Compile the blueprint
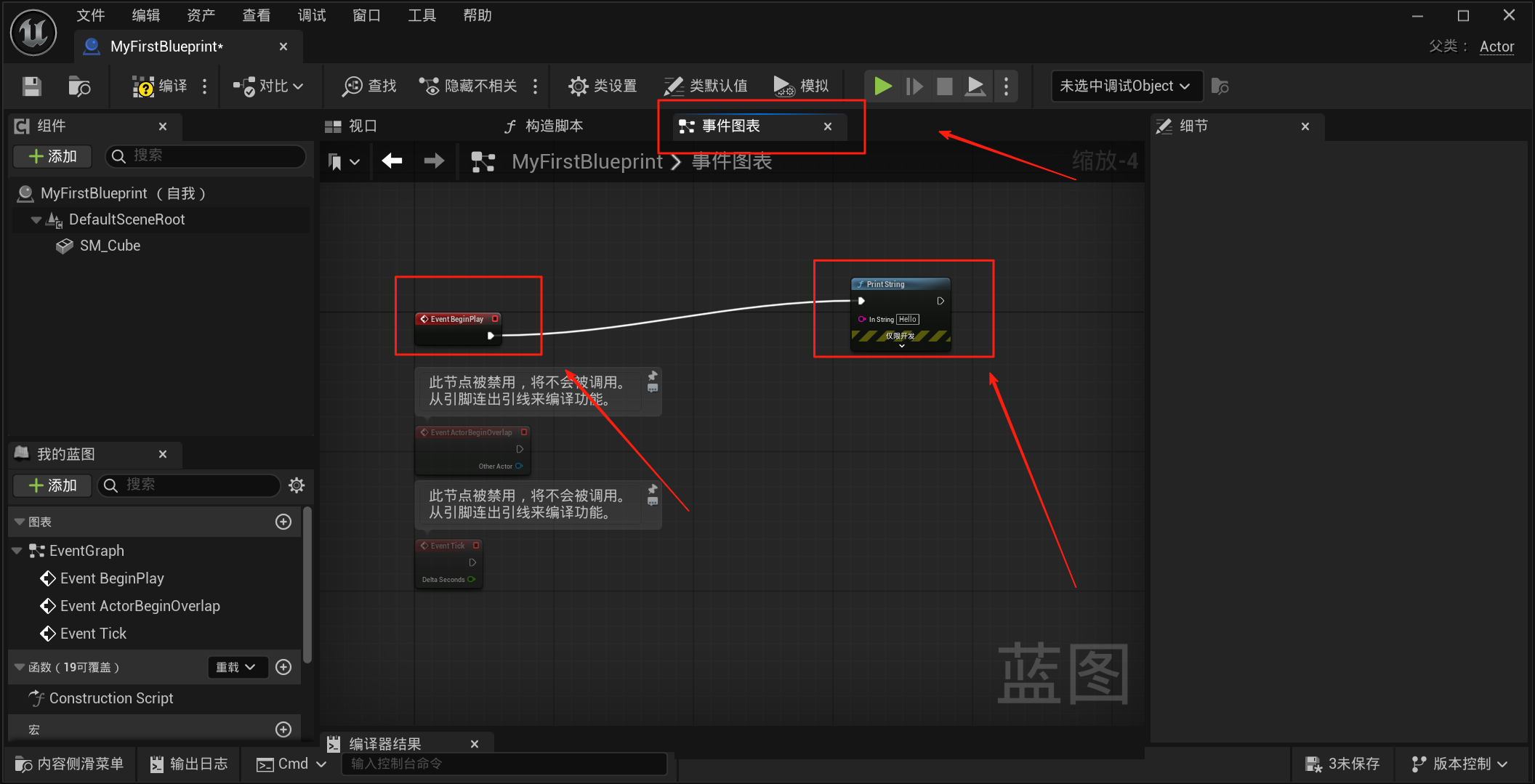Viewport: 1535px width, 784px height. click(x=159, y=86)
